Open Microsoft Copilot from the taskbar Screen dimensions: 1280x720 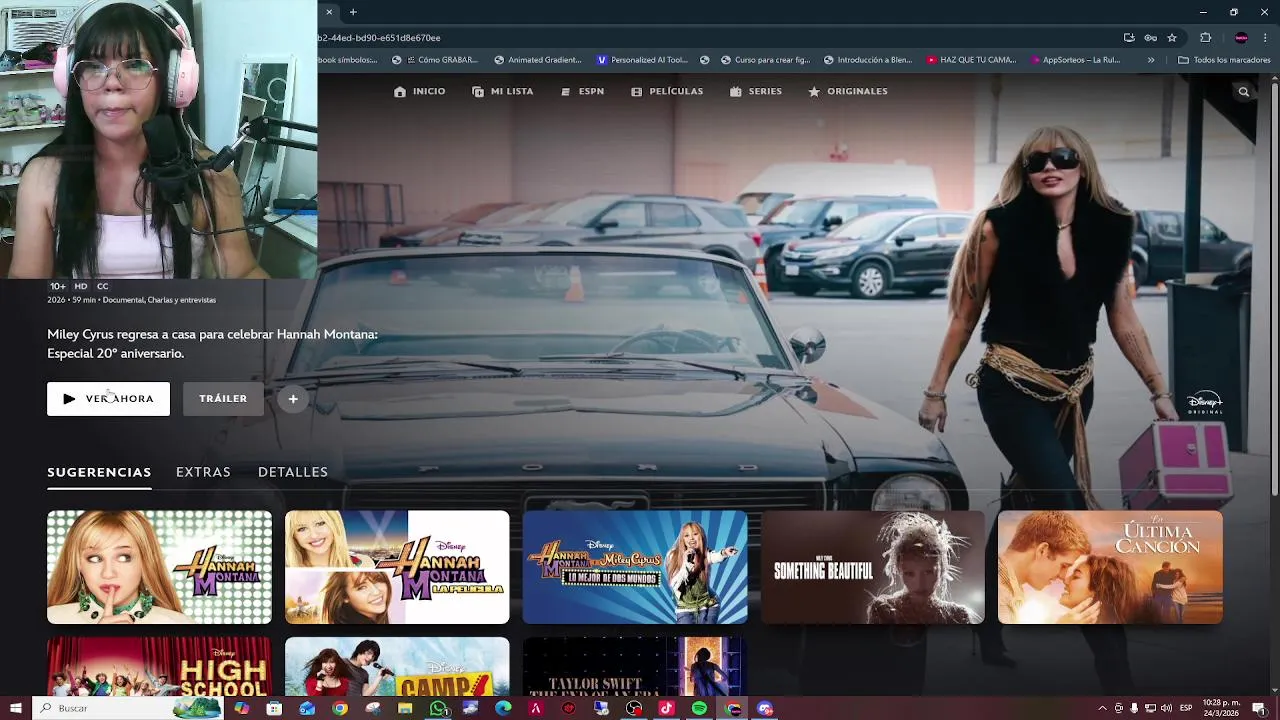click(241, 708)
